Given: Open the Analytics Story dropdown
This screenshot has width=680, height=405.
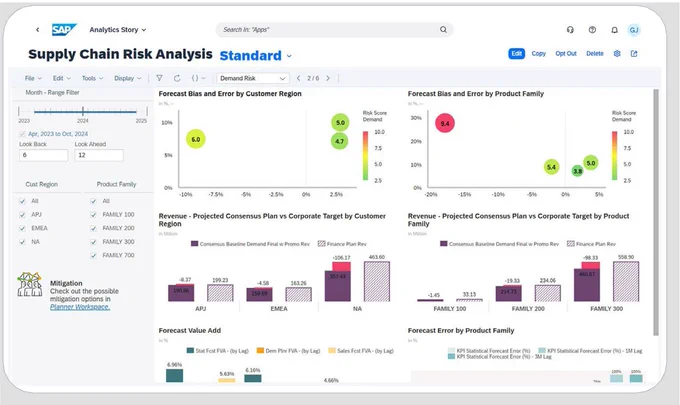Looking at the screenshot, I should (118, 30).
